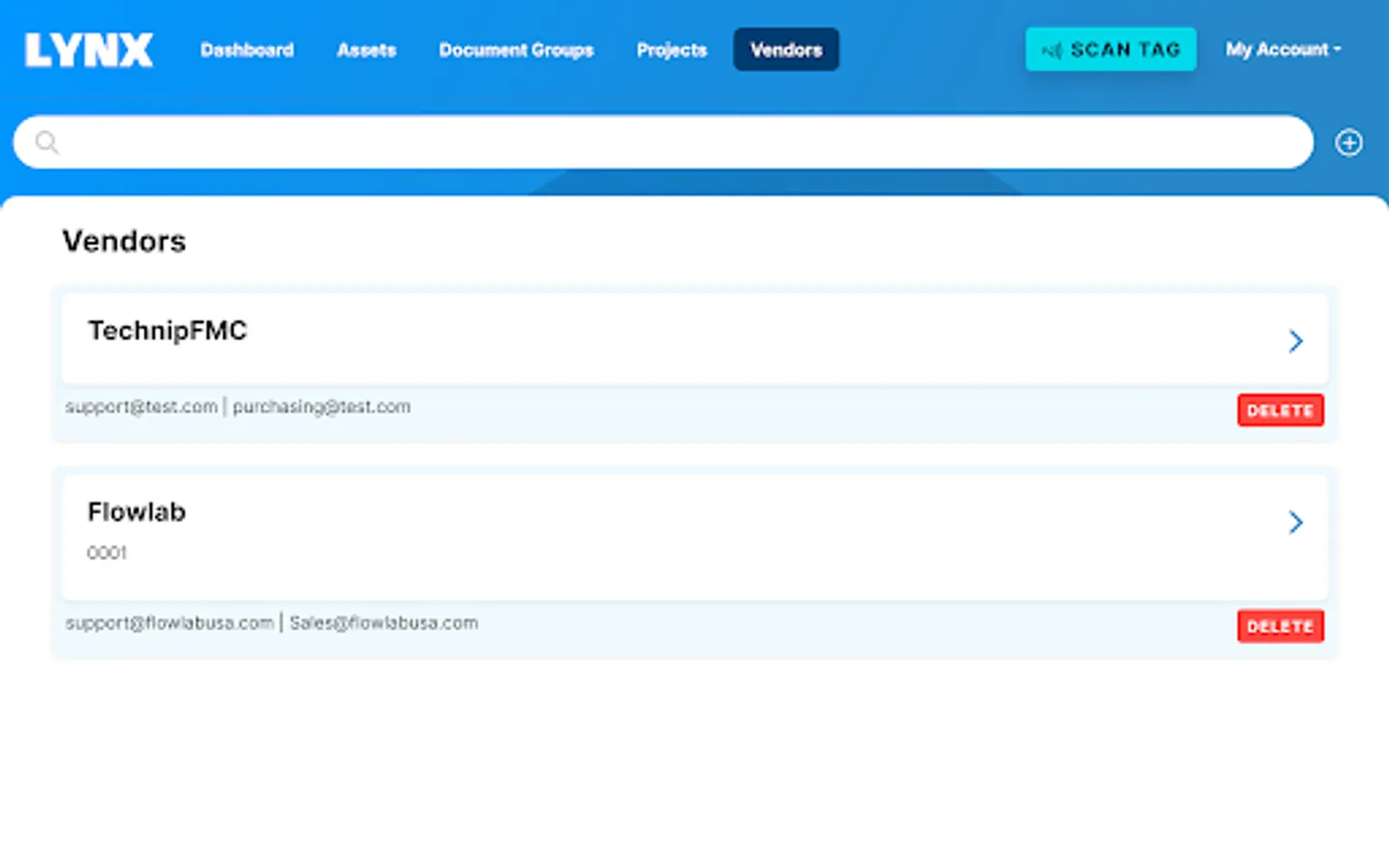This screenshot has height=868, width=1389.
Task: Expand the TechnipFMC vendor card
Action: point(675,338)
